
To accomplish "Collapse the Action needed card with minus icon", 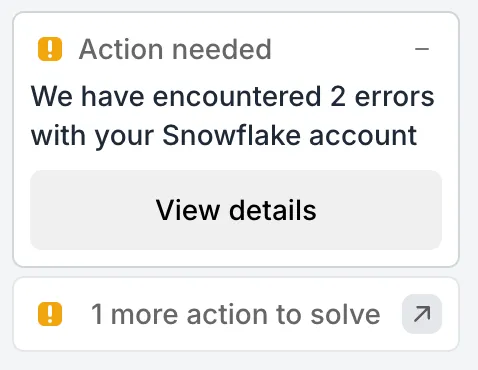I will tap(422, 49).
